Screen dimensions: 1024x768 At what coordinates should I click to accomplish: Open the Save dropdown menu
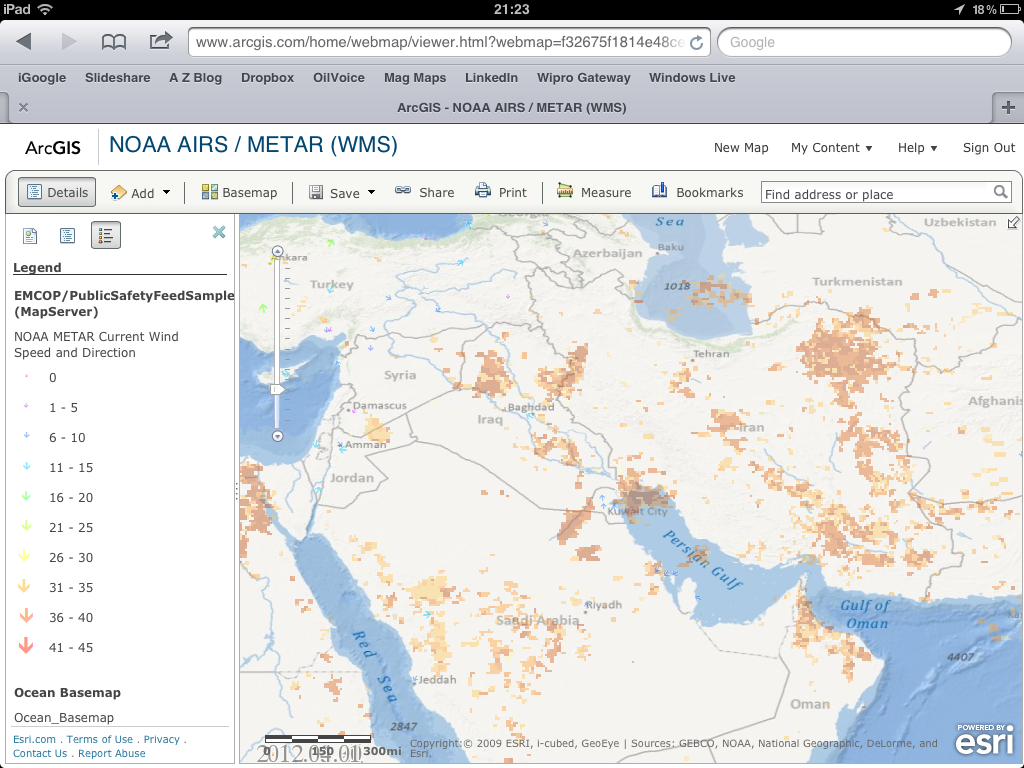(342, 193)
